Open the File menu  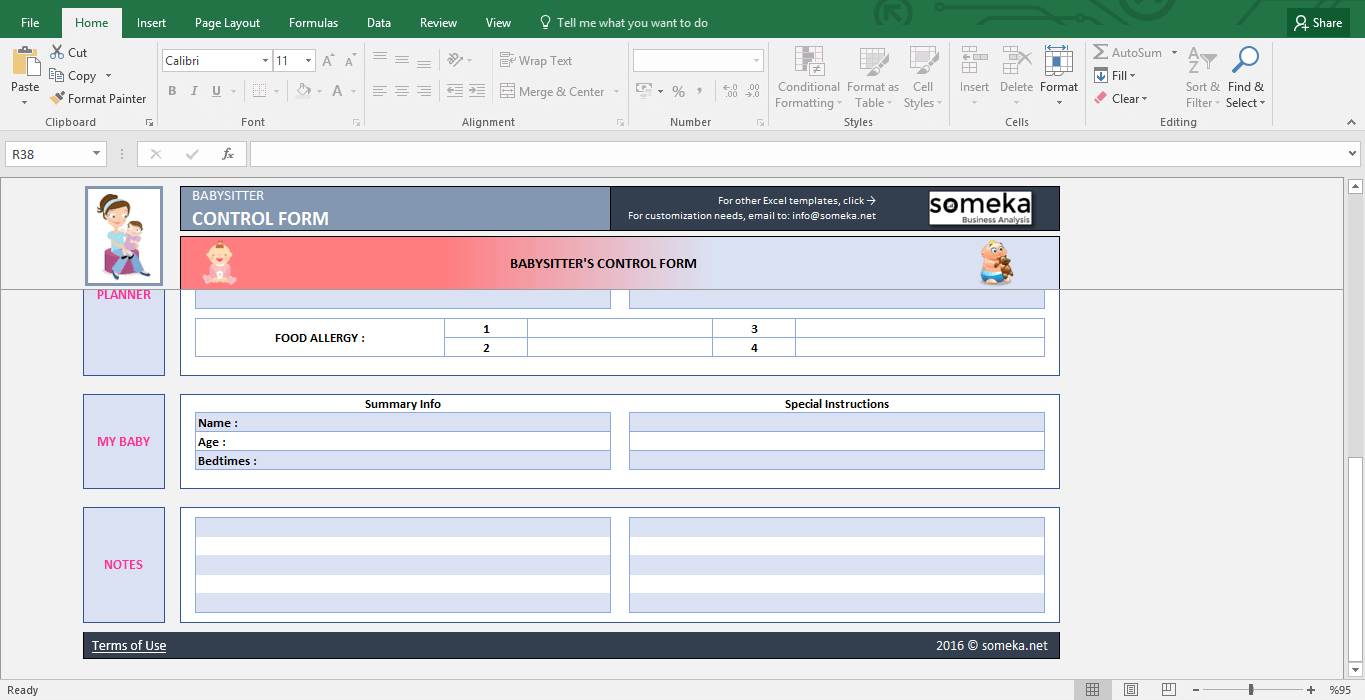point(30,23)
